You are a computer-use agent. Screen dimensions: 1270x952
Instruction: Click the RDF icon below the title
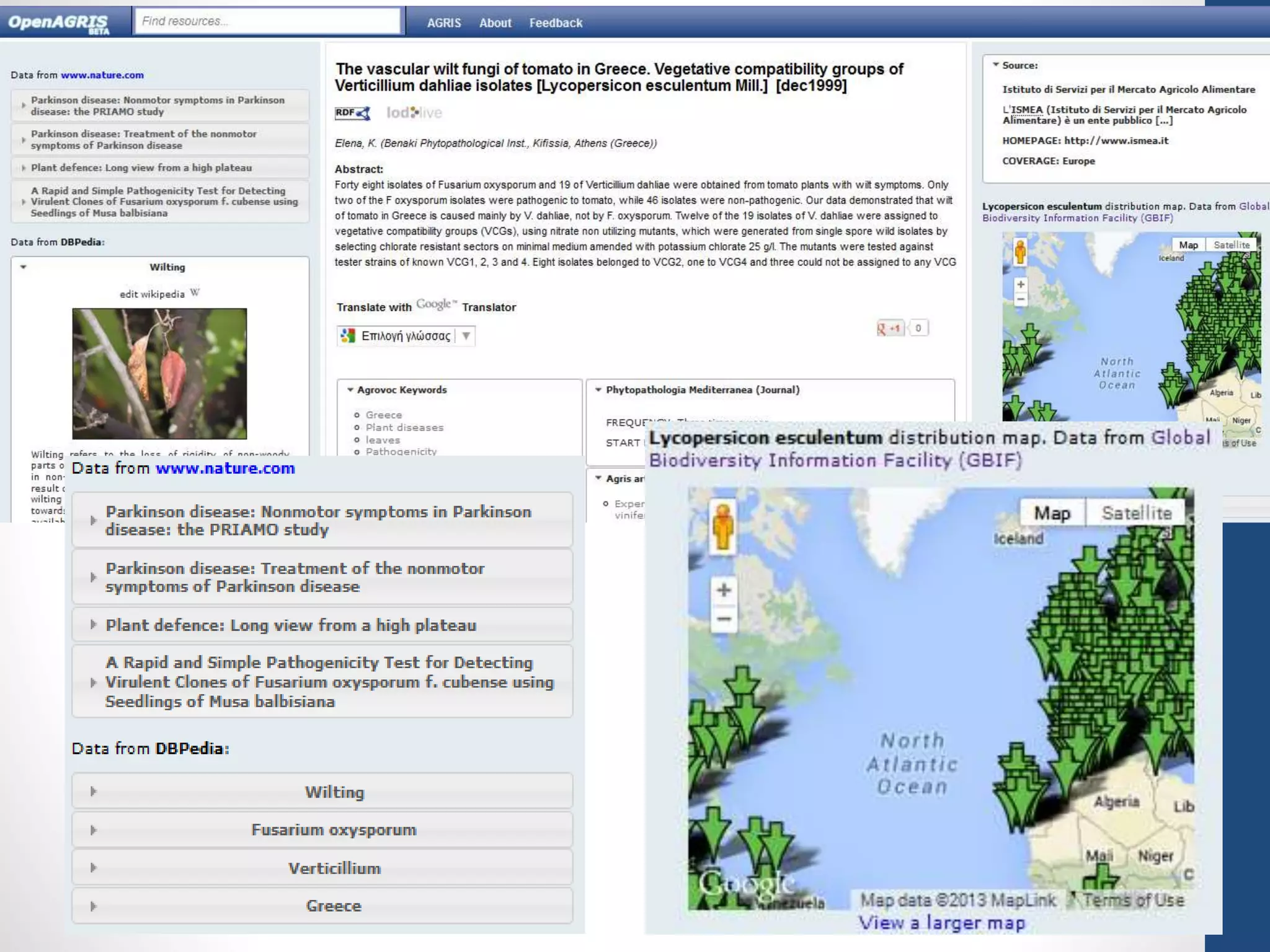tap(352, 113)
